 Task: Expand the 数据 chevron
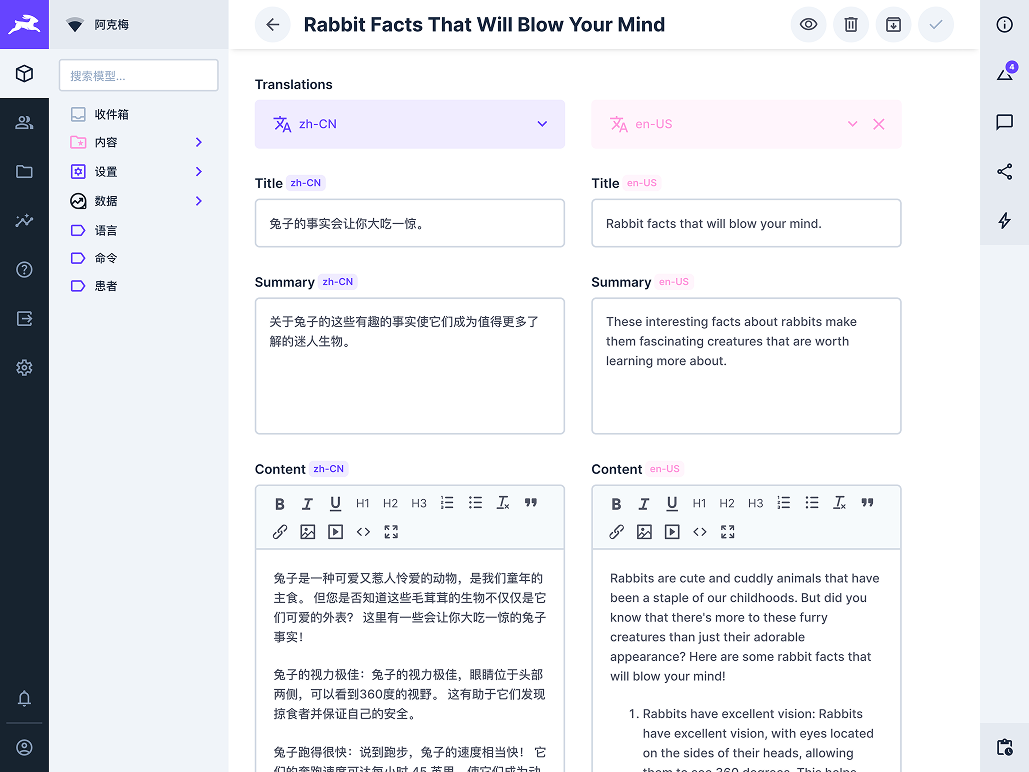point(199,201)
